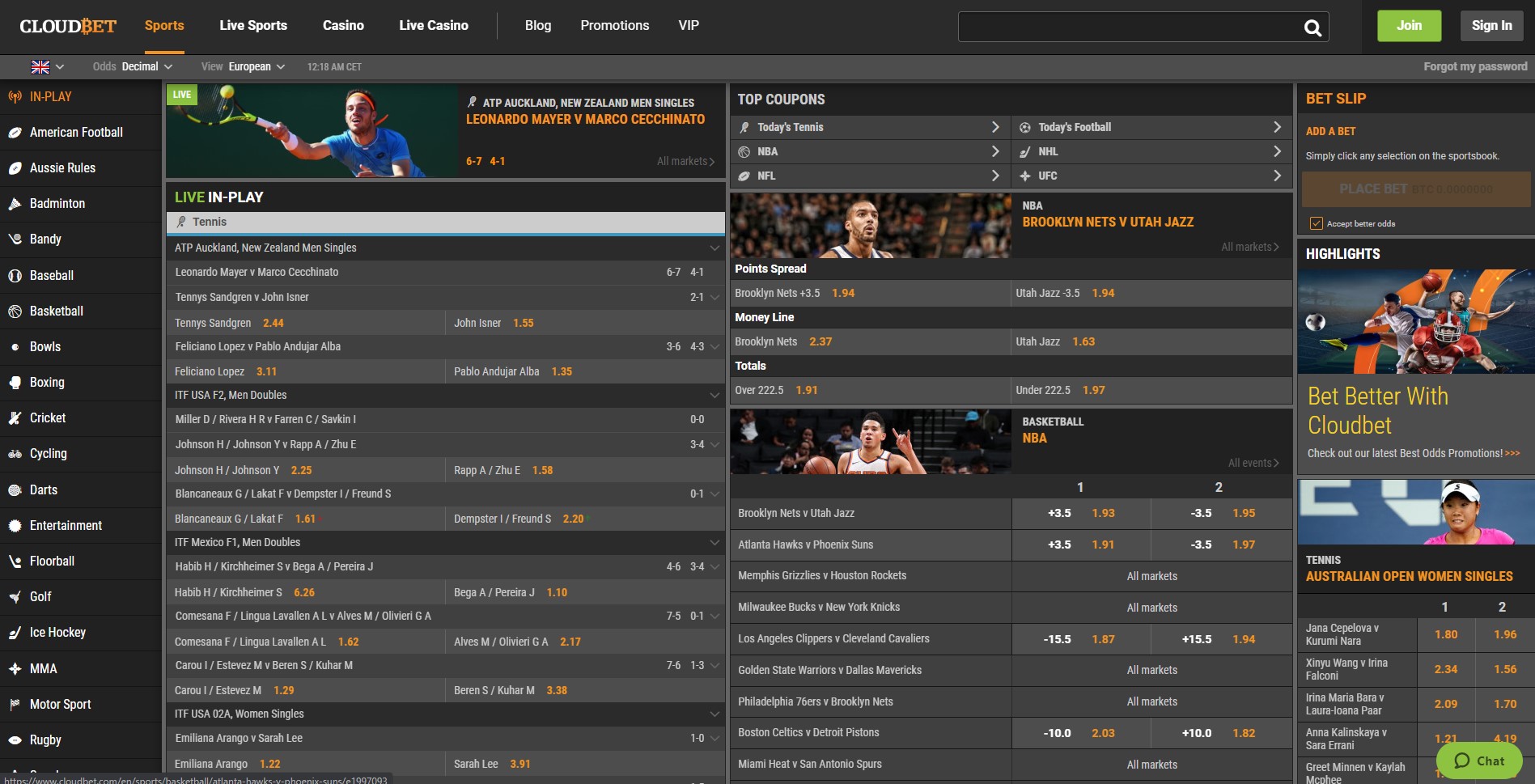Click the Rugby ball icon
The width and height of the screenshot is (1535, 784).
15,740
